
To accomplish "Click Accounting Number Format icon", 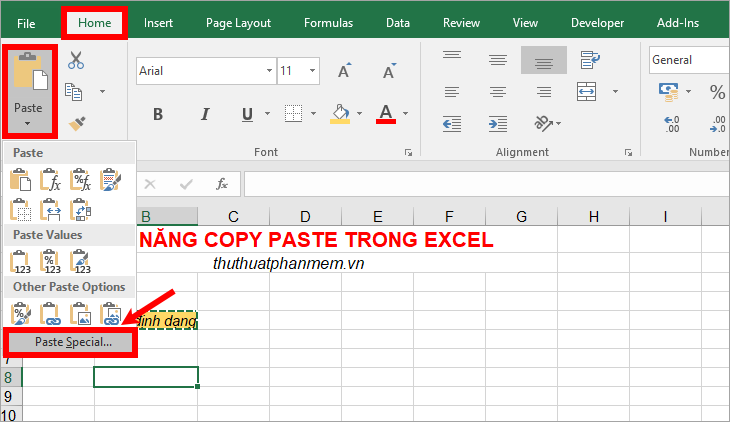I will click(x=669, y=92).
